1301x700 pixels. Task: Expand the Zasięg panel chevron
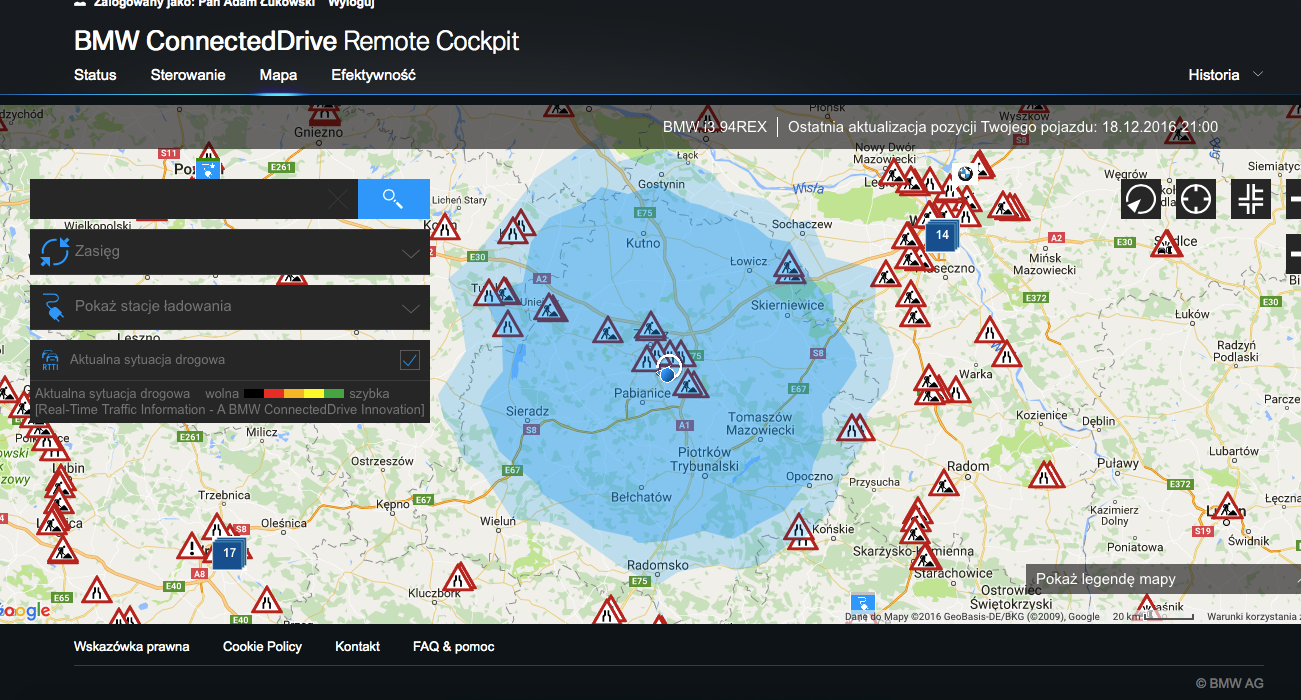[x=411, y=253]
